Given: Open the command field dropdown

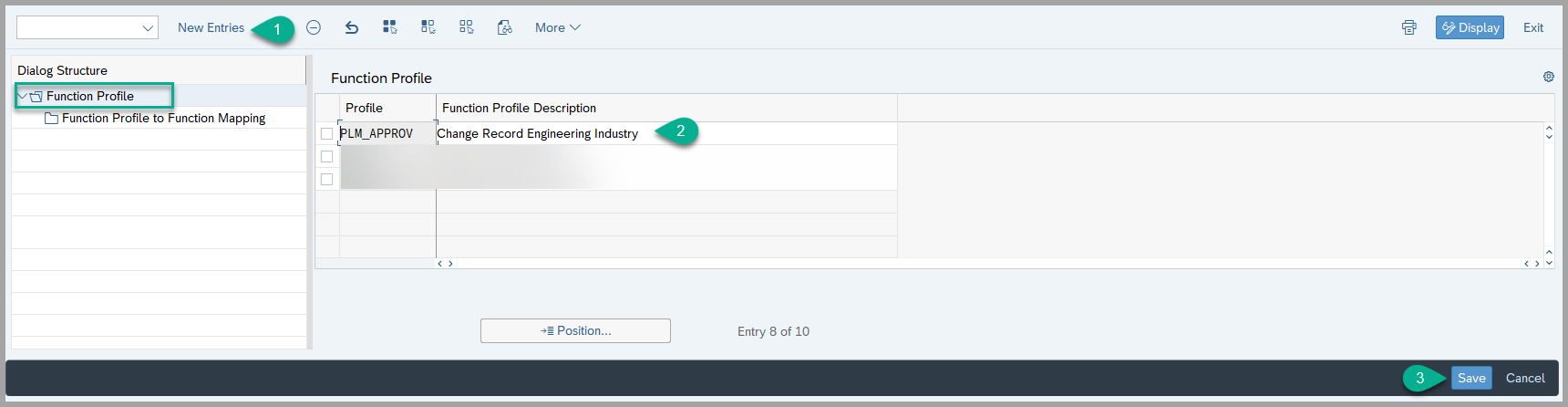Looking at the screenshot, I should [148, 28].
